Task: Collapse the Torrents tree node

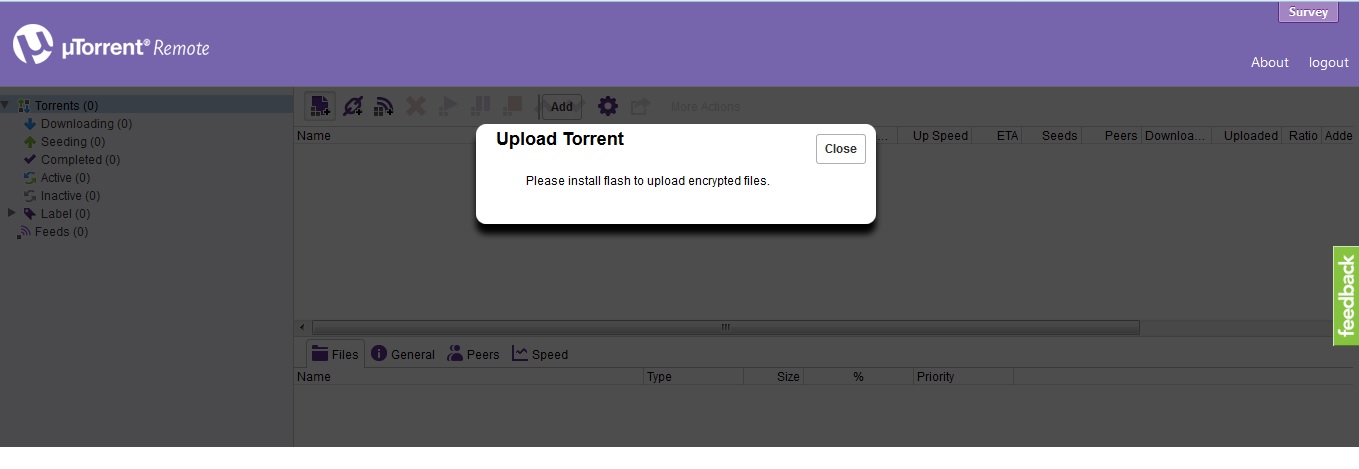Action: (x=6, y=105)
